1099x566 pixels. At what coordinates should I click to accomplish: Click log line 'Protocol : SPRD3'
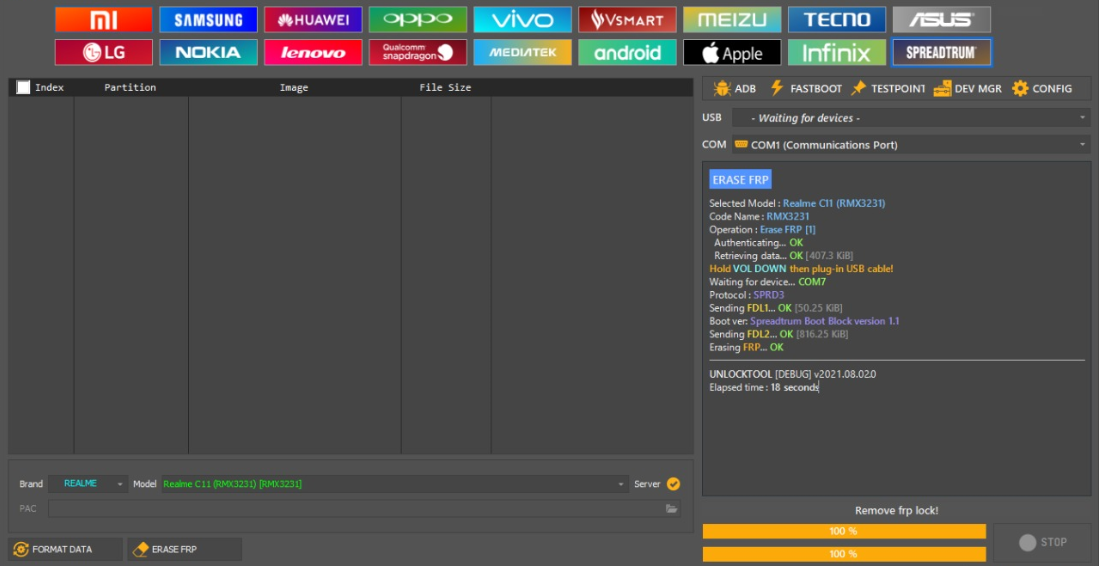[x=746, y=295]
